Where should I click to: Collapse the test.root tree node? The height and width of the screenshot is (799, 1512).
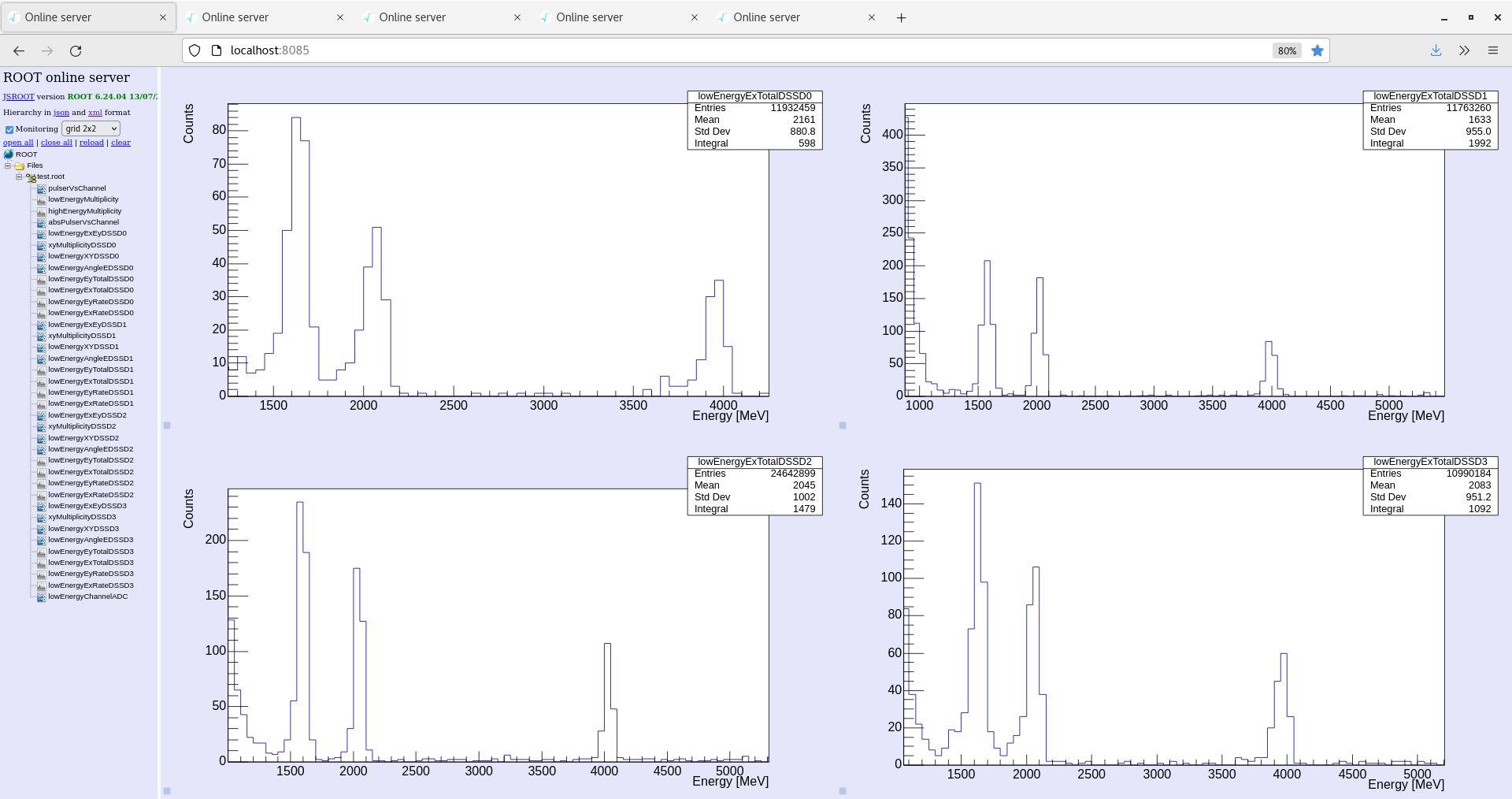coord(18,177)
